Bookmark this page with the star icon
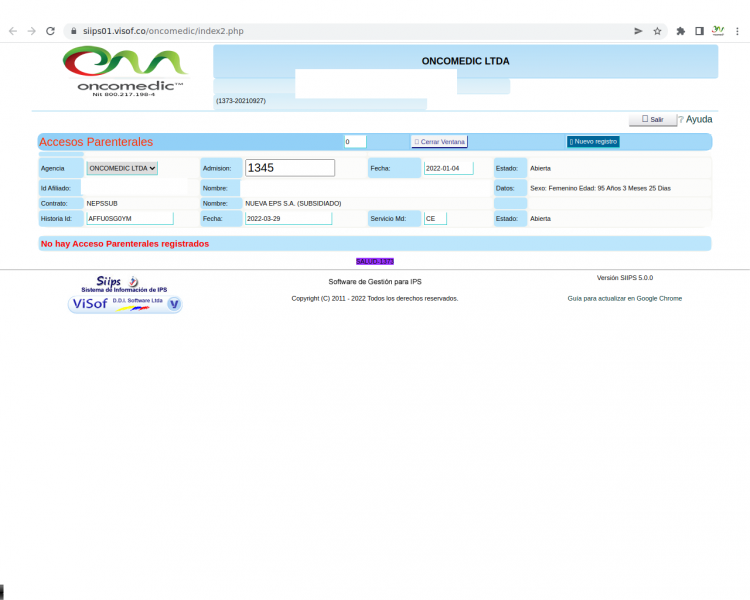This screenshot has height=600, width=750. tap(657, 31)
